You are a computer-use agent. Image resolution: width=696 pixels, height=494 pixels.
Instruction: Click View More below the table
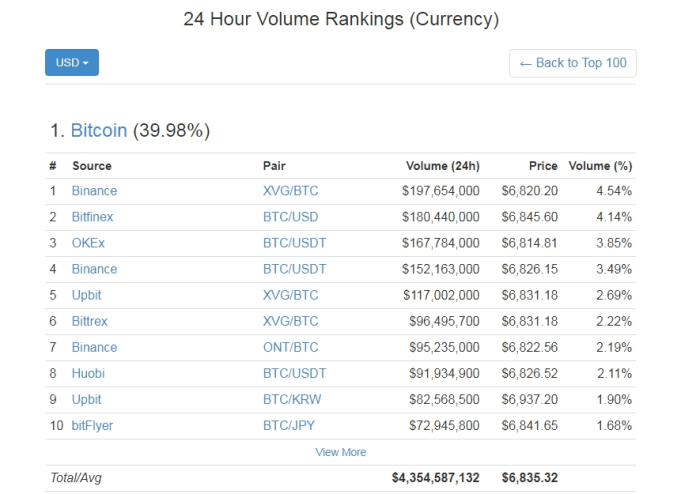[x=340, y=452]
